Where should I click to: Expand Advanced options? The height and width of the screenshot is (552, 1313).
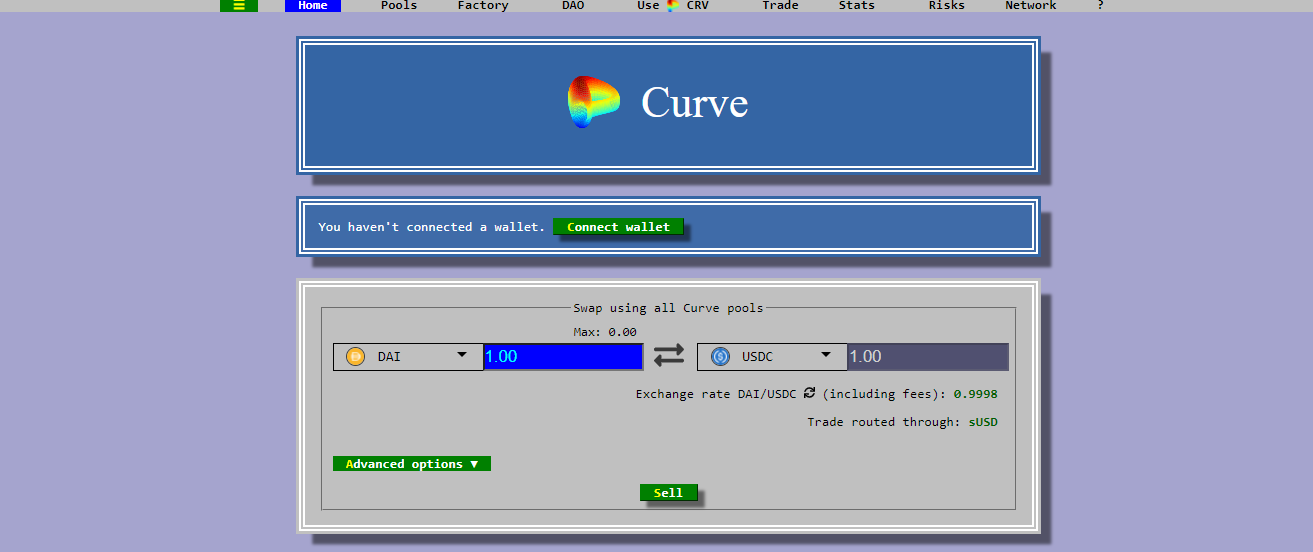[412, 464]
